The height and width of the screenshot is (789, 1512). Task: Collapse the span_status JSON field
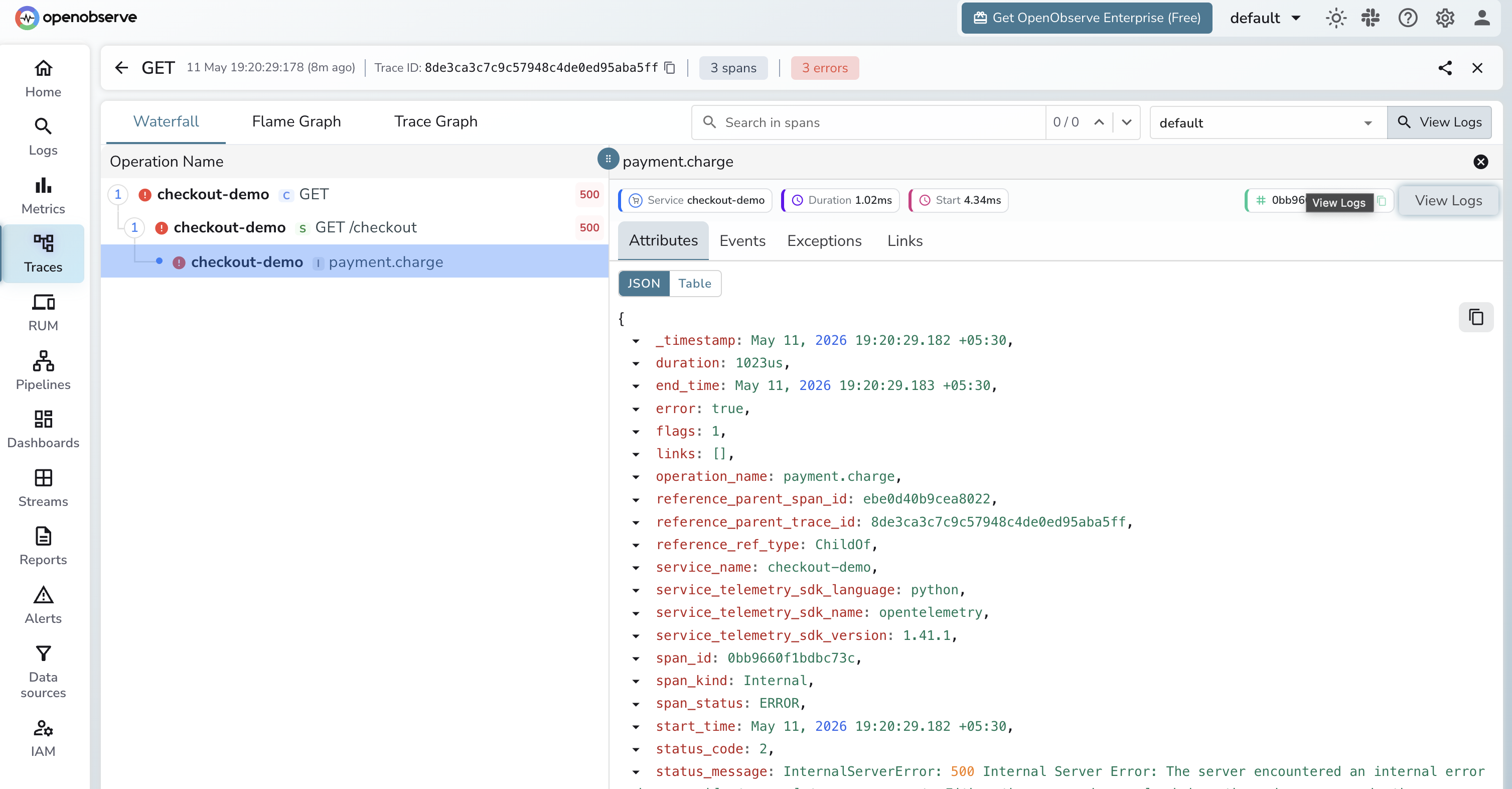pyautogui.click(x=636, y=704)
